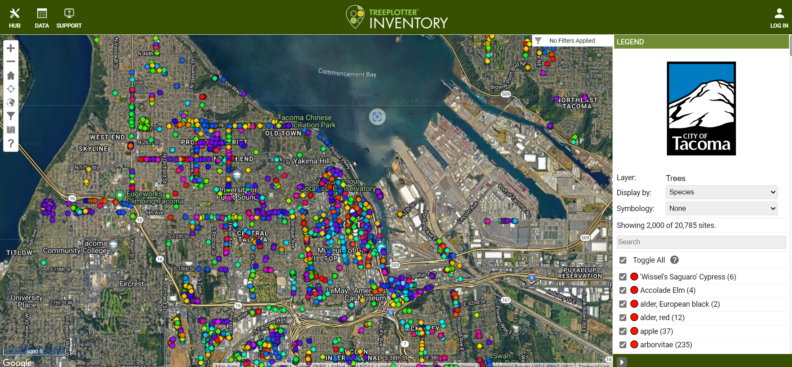Screen dimensions: 792x367
Task: Expand the bottom panel play arrow
Action: coord(622,361)
